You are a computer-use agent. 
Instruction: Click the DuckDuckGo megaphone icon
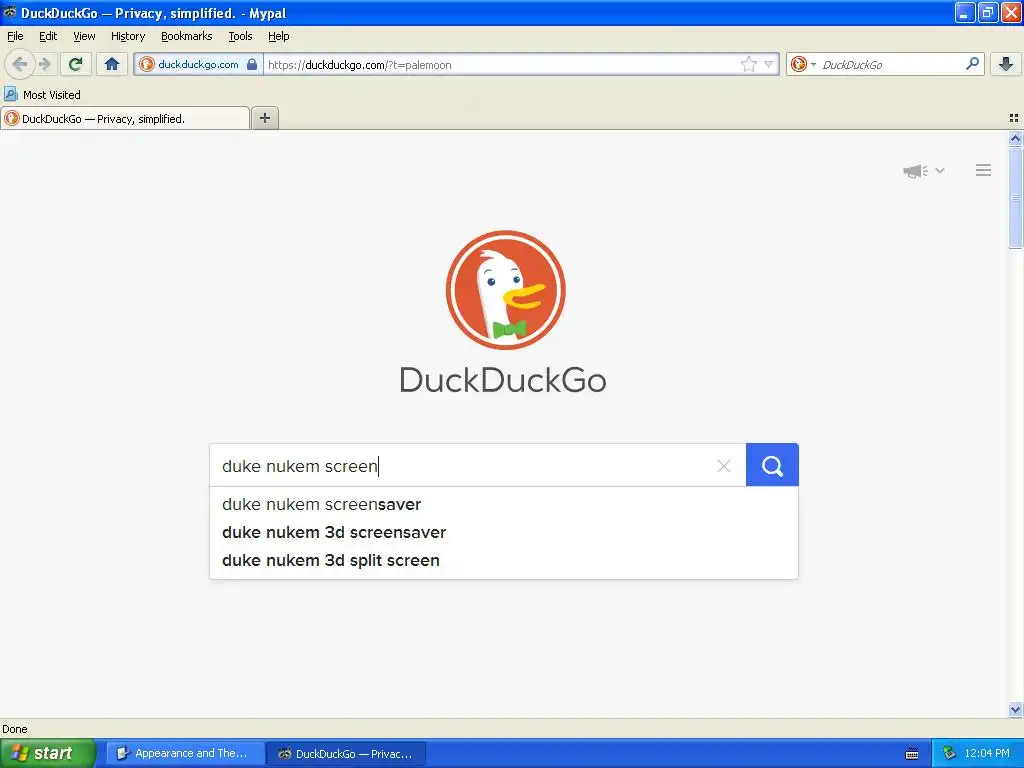[916, 171]
